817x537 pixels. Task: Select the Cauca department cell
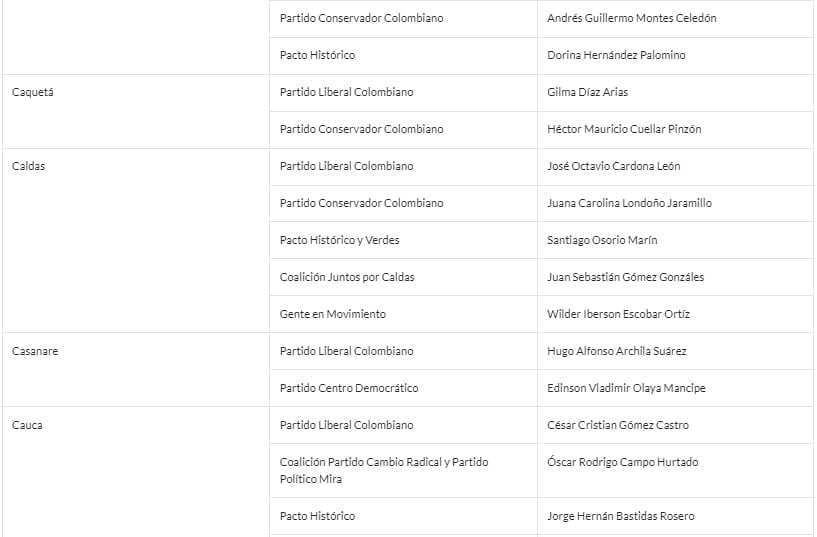pos(27,425)
